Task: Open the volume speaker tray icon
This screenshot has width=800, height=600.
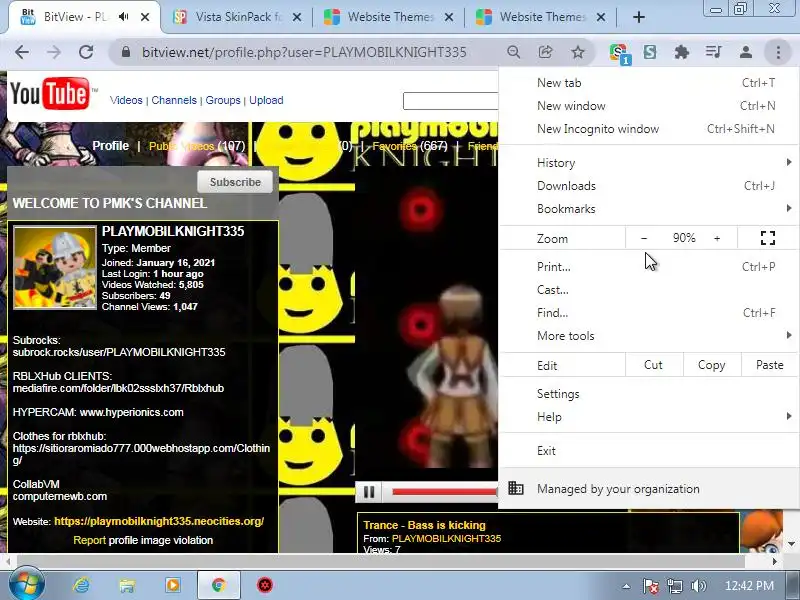Action: pyautogui.click(x=698, y=586)
